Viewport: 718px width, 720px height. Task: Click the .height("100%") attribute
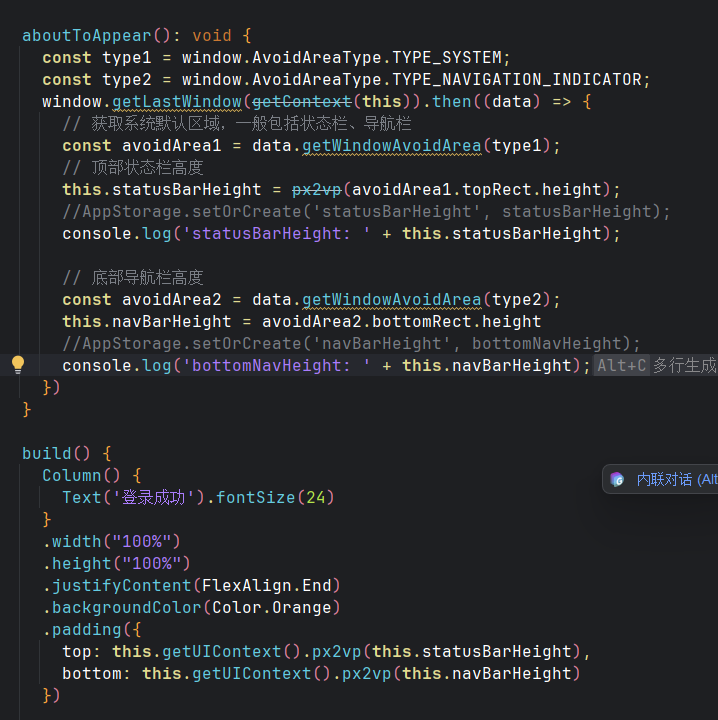click(117, 564)
